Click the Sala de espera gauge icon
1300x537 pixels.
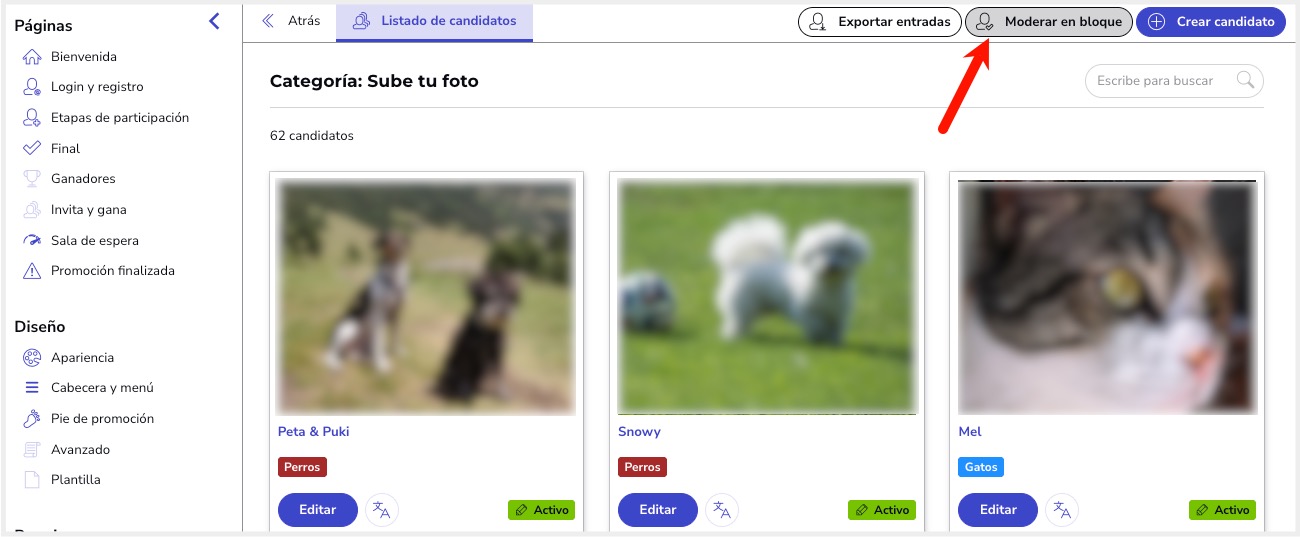tap(32, 241)
